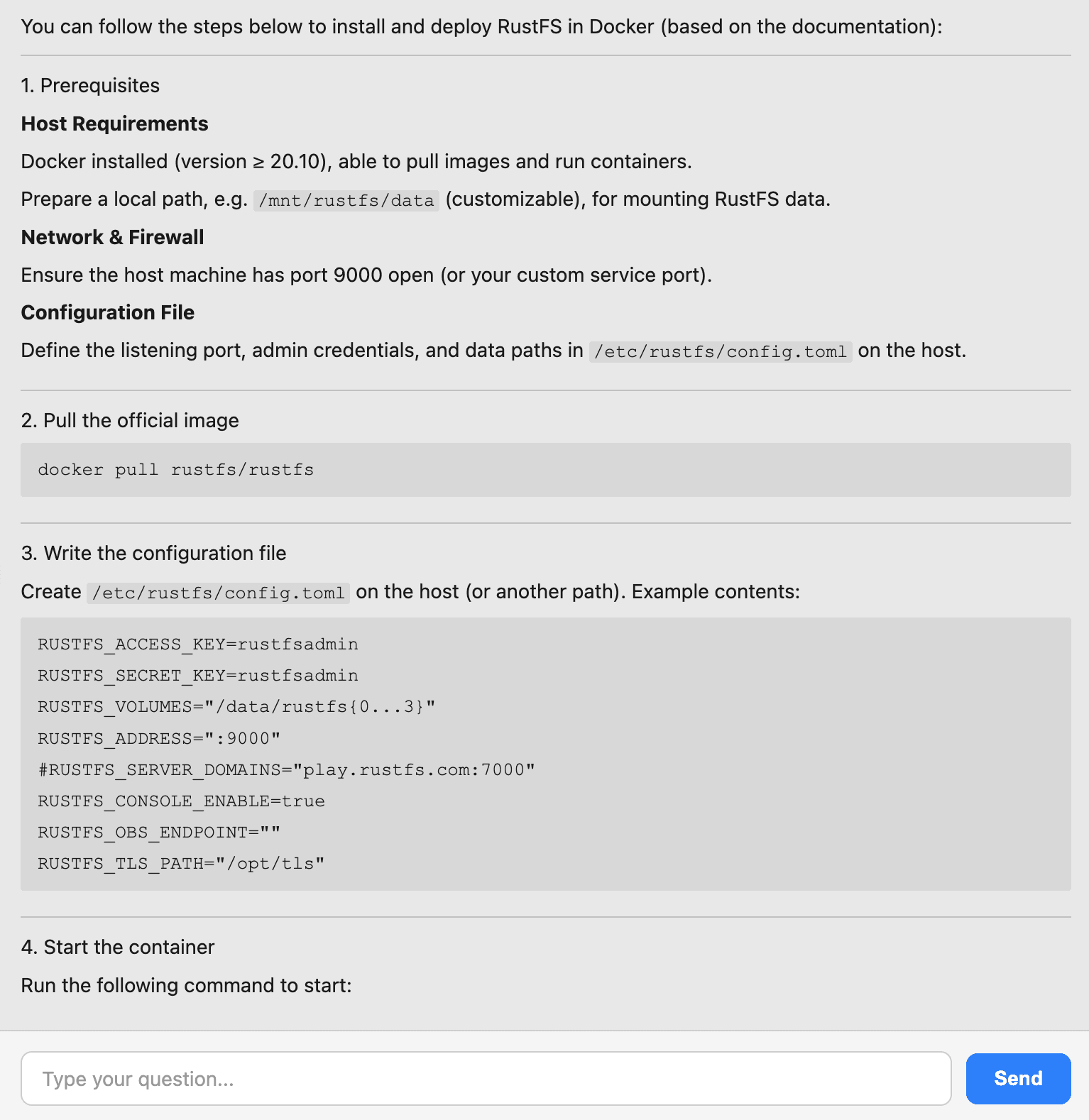Click '/etc/rustfs/config.toml' in the Configuration File section
1089x1120 pixels.
(720, 352)
